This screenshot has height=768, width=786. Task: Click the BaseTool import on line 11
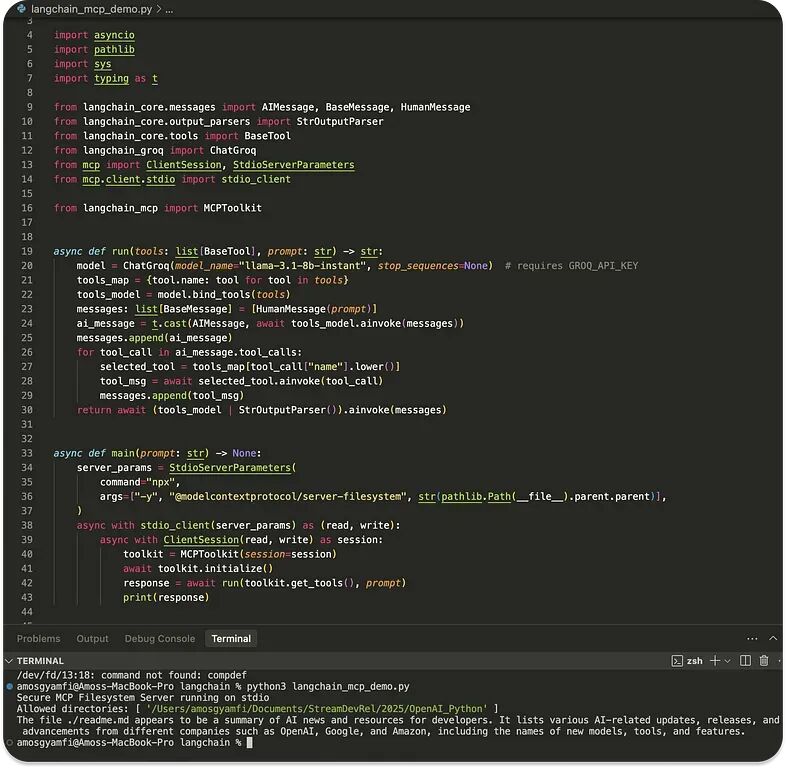(x=267, y=136)
